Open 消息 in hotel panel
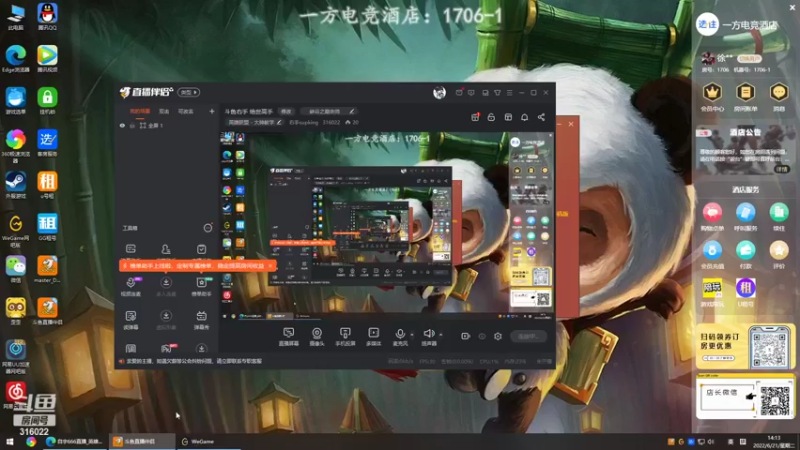The height and width of the screenshot is (450, 800). 779,97
